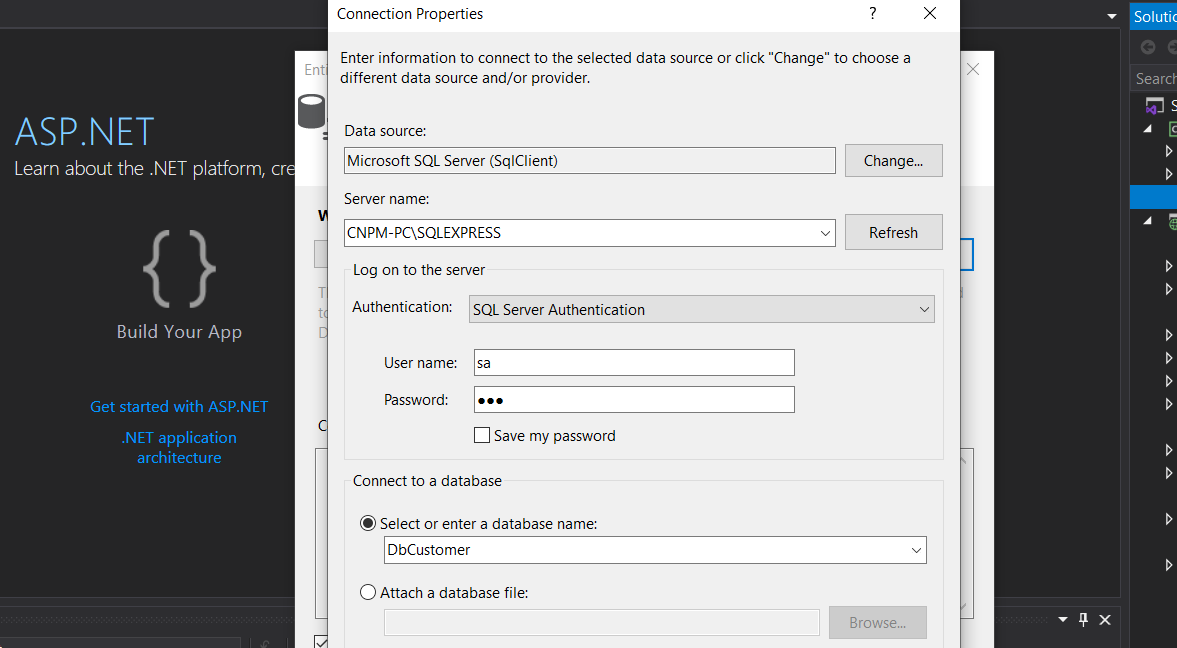Open the .NET application architecture link

179,448
